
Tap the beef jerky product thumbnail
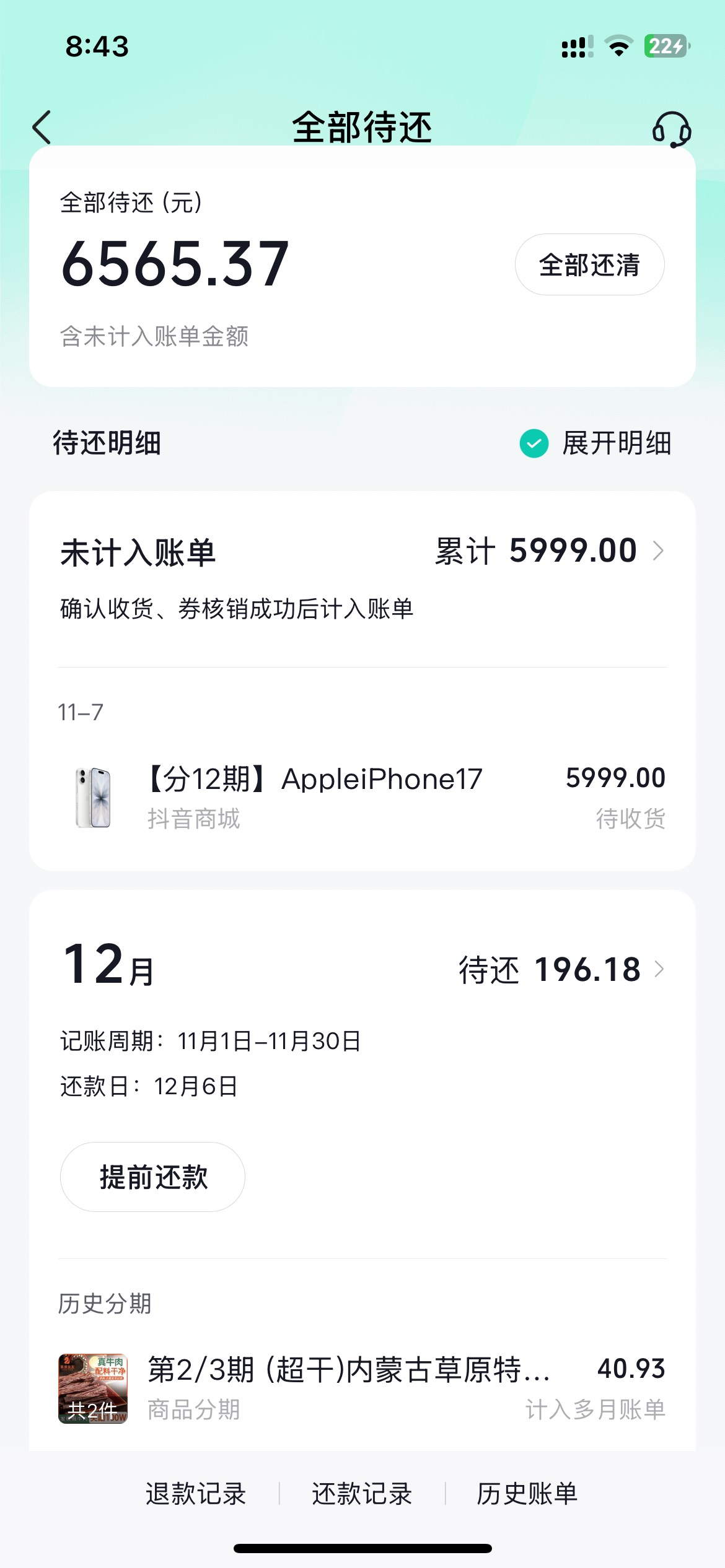tap(93, 1388)
